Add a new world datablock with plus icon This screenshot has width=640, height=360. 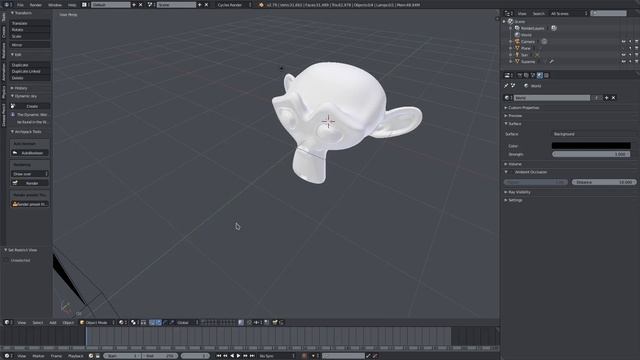click(607, 98)
